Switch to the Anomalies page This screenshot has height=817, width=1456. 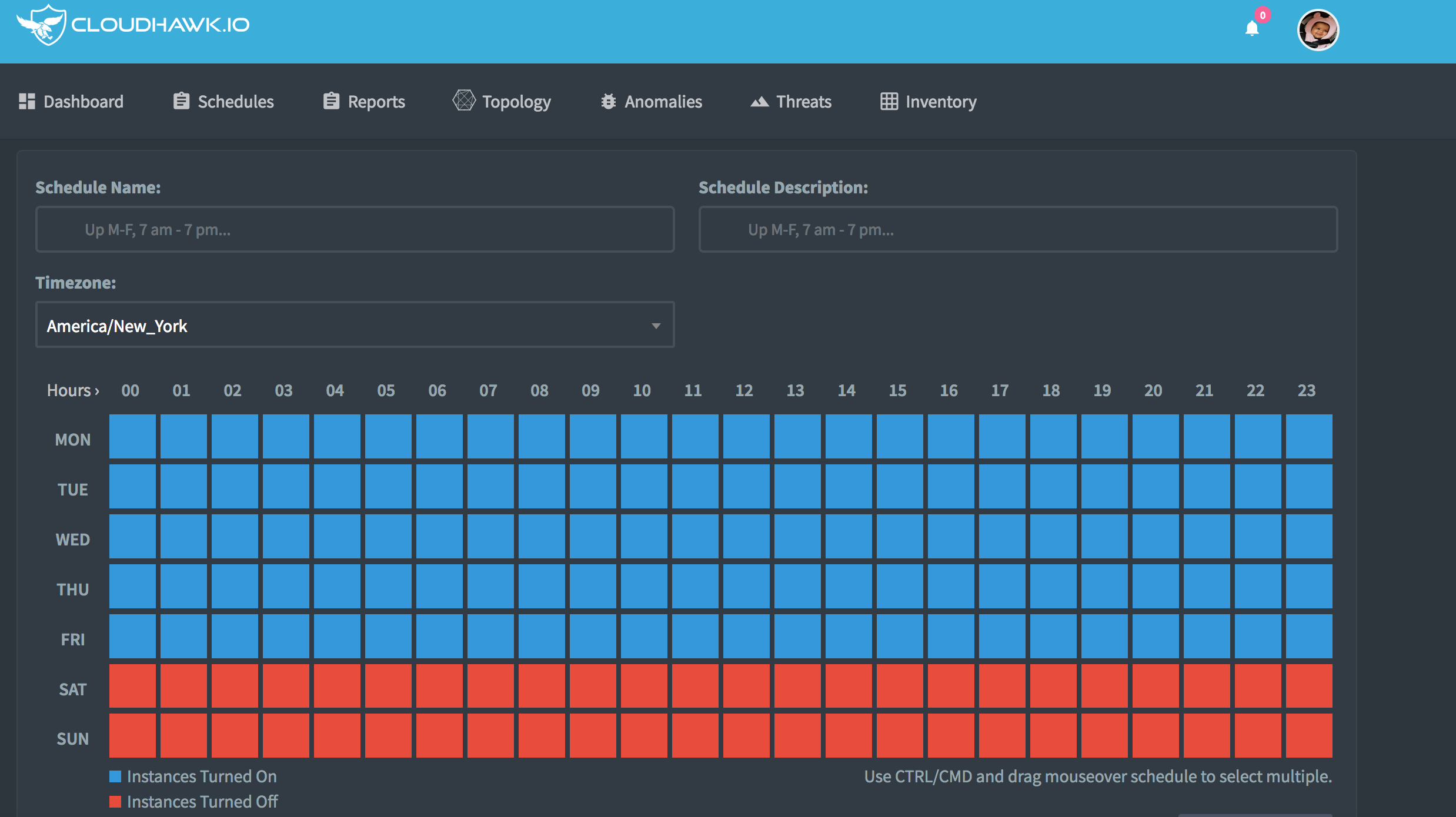pos(663,101)
